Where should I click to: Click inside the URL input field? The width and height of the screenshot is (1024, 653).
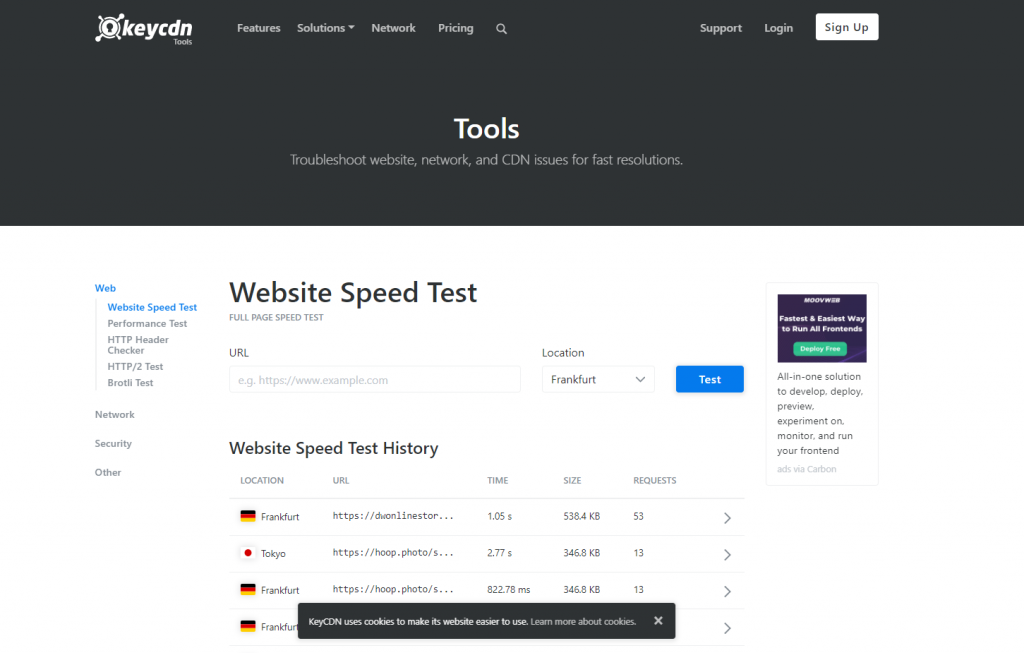[374, 379]
